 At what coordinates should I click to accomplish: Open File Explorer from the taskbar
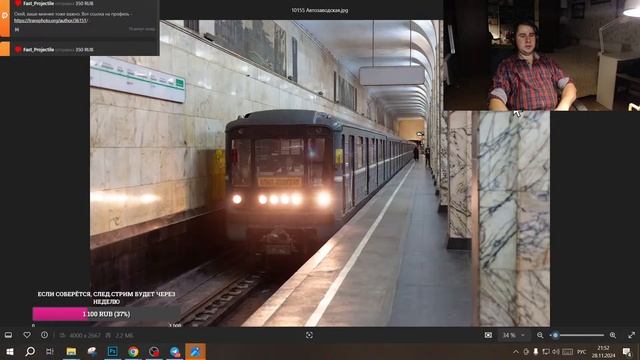[71, 351]
